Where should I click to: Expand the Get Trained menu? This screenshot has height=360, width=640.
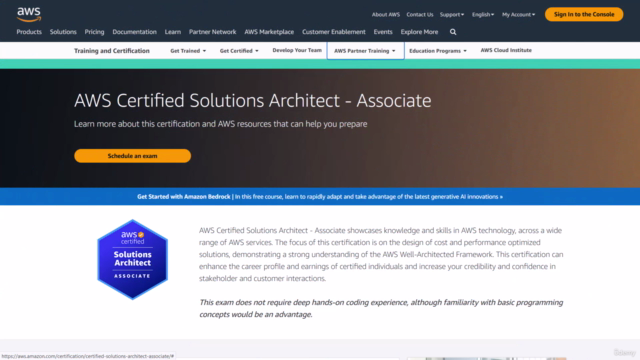(x=188, y=51)
